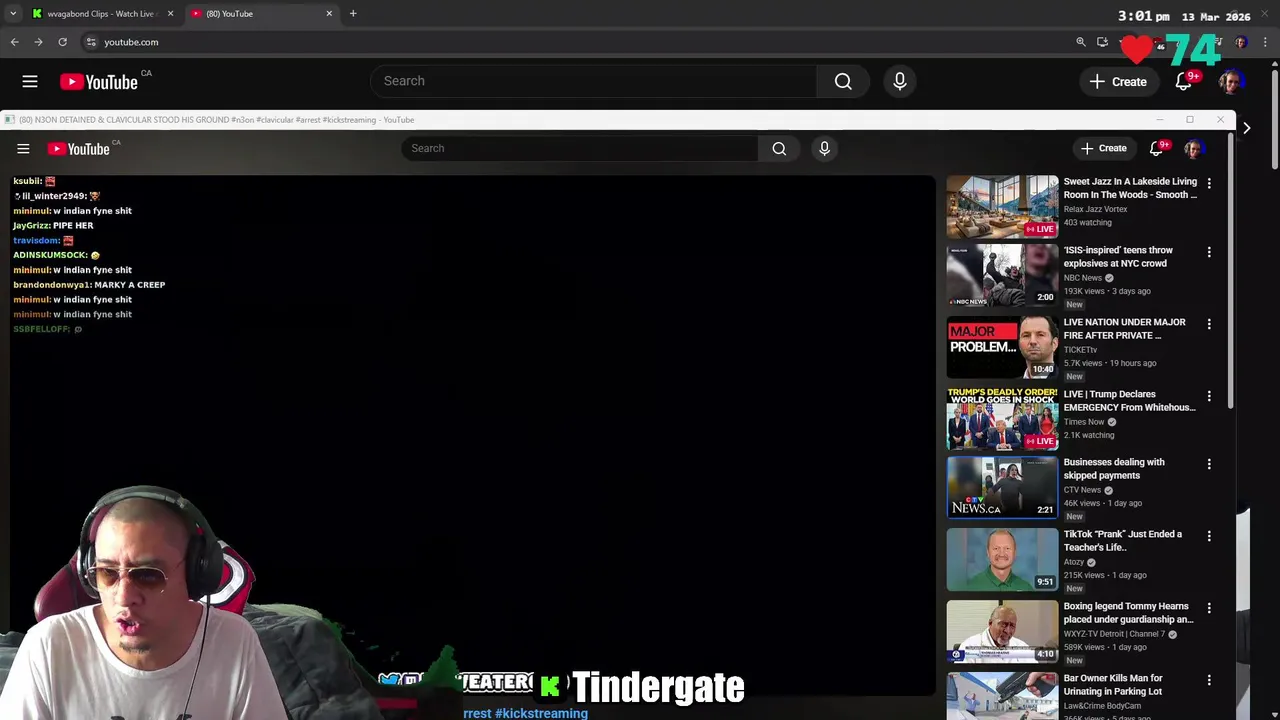Start voice search with the outer microphone

click(x=900, y=81)
